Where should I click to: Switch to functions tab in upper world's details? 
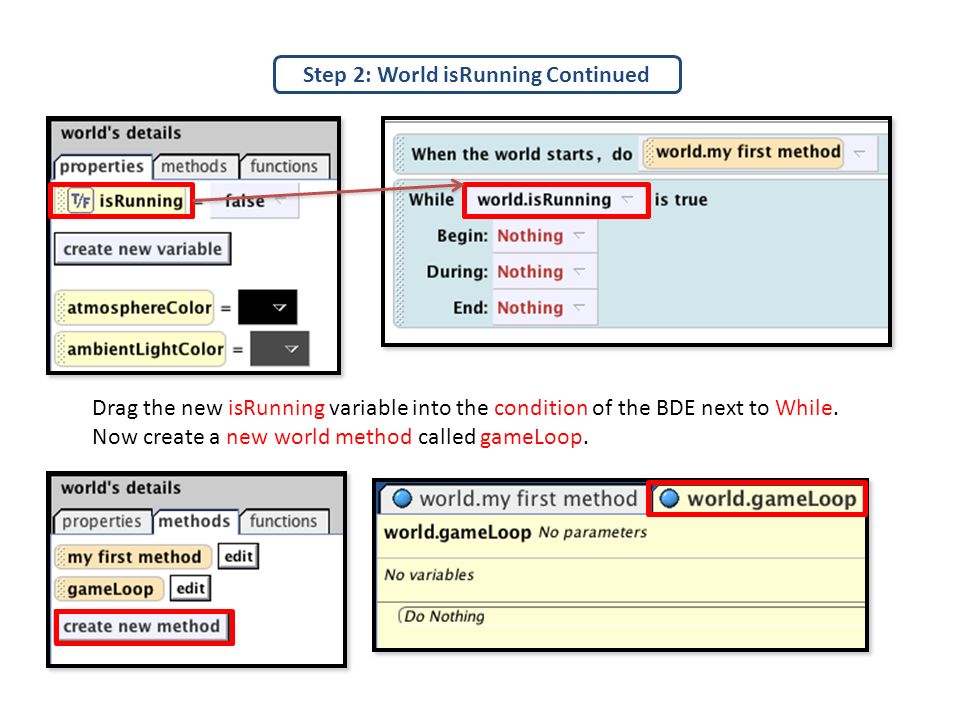point(284,167)
